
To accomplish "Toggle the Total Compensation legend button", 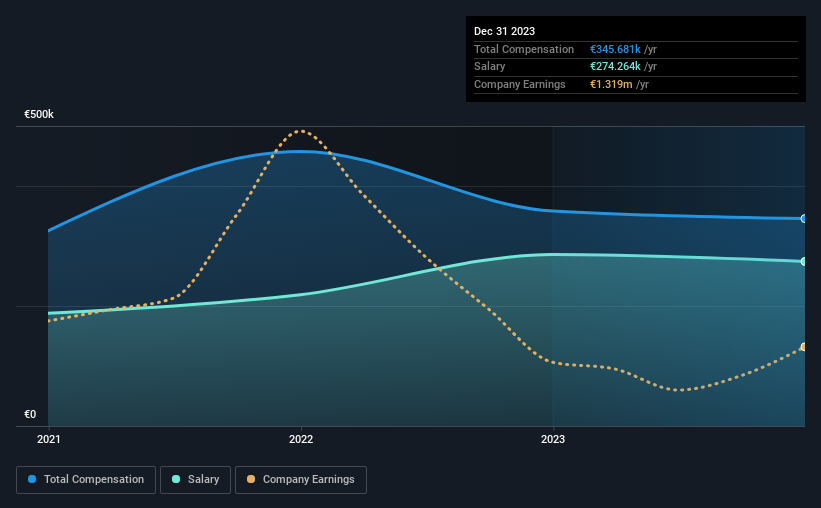I will [x=86, y=480].
